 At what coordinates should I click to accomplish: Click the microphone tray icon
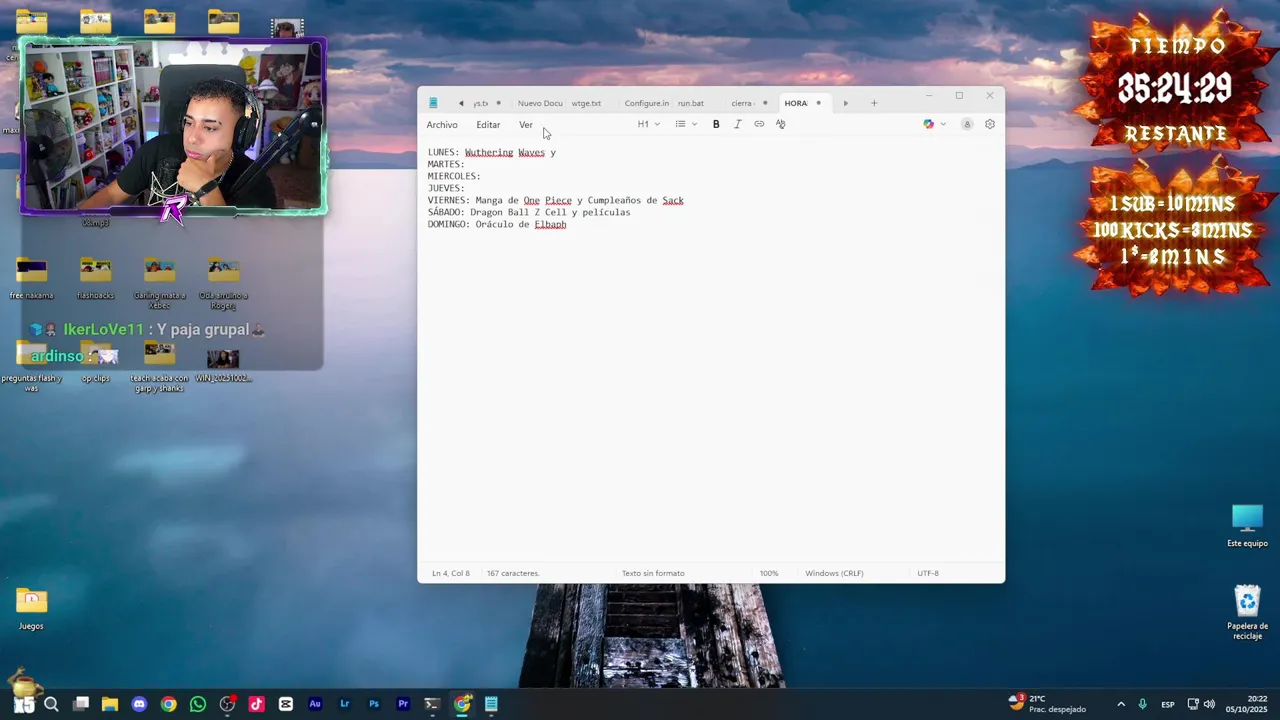[x=1143, y=704]
